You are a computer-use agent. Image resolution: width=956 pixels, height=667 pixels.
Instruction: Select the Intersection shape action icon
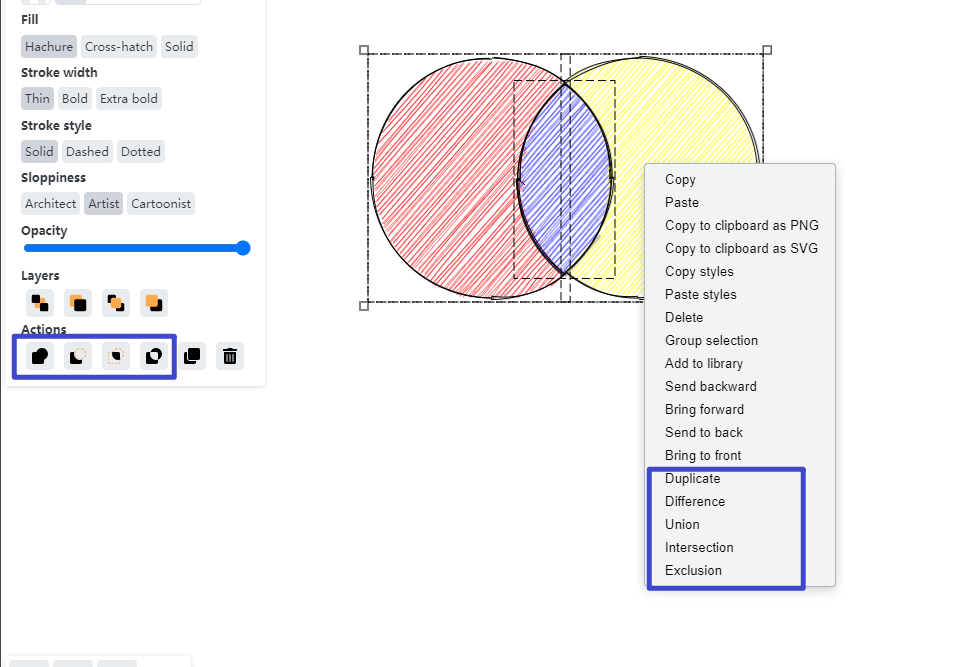115,356
